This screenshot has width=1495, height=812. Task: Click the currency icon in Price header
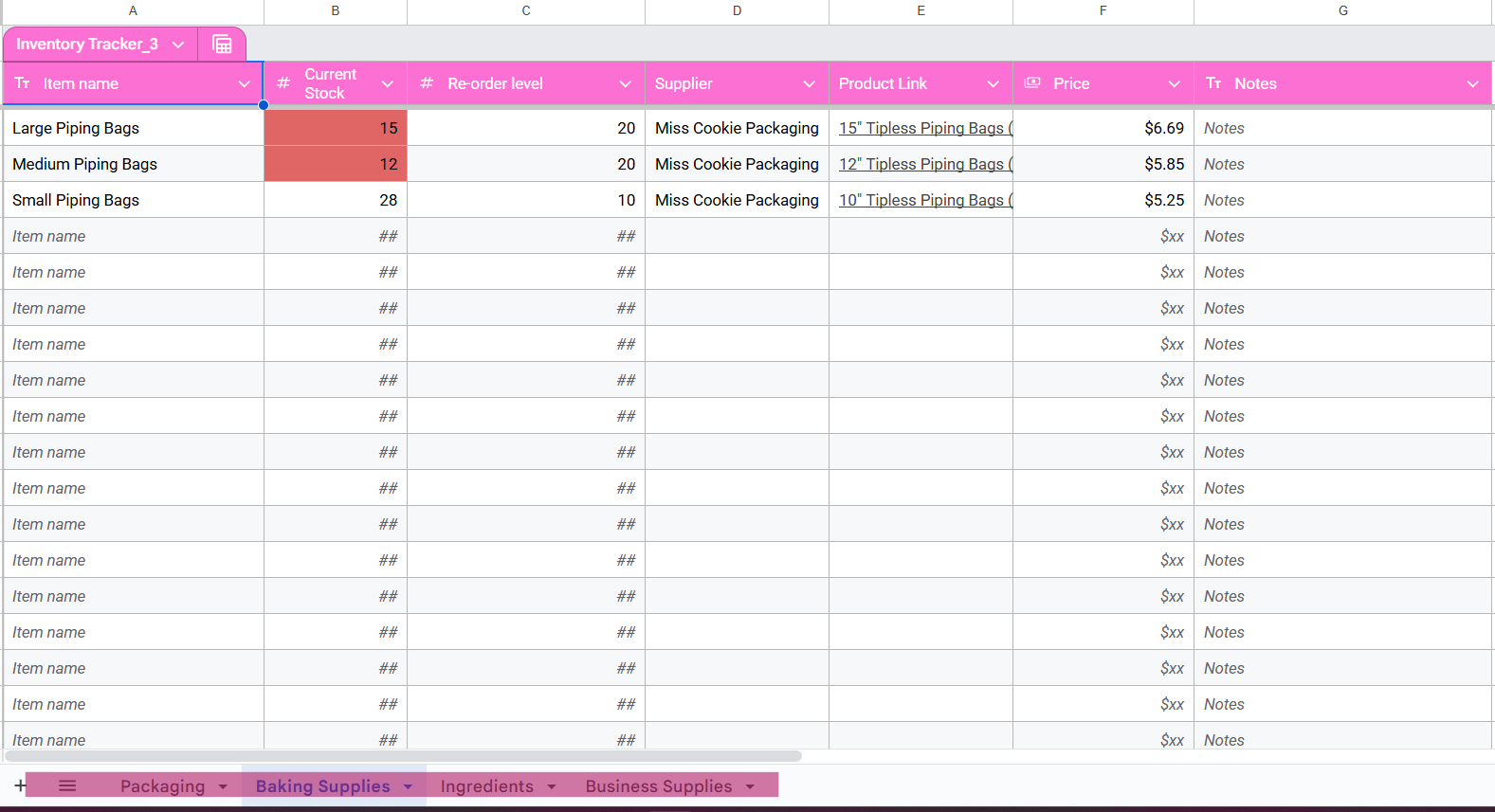tap(1033, 83)
